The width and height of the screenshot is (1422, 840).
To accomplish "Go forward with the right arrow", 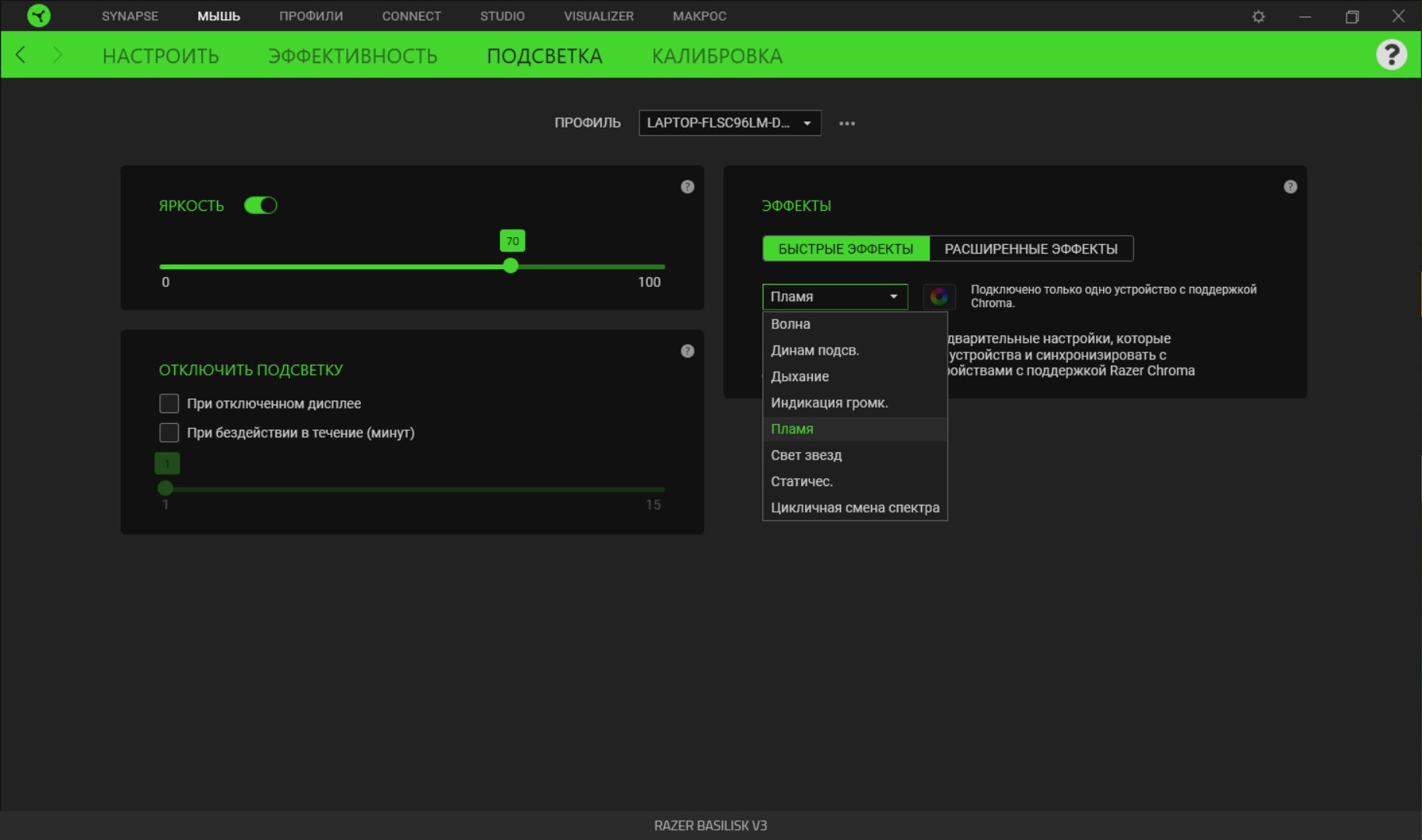I will point(57,54).
